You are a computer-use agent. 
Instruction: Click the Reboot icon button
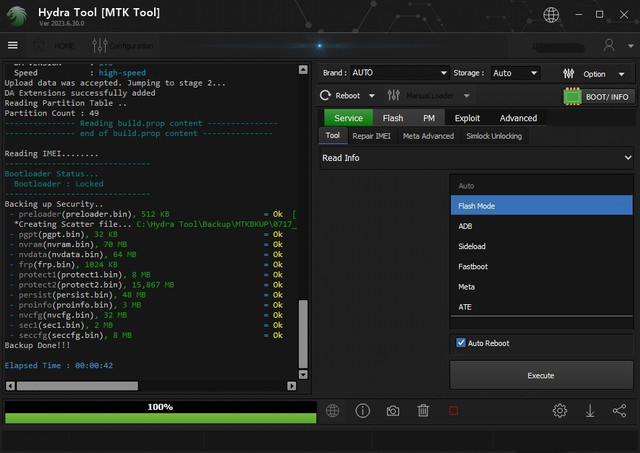(x=325, y=95)
